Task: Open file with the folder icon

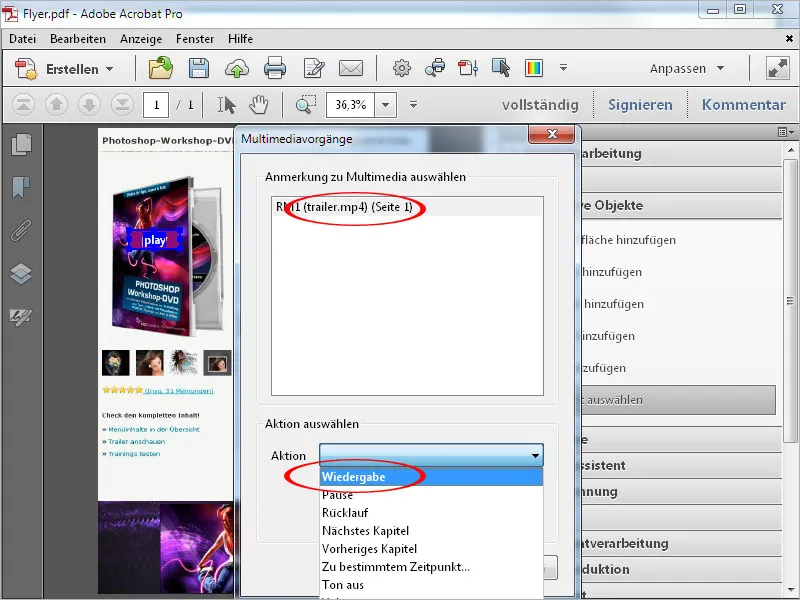Action: 161,68
